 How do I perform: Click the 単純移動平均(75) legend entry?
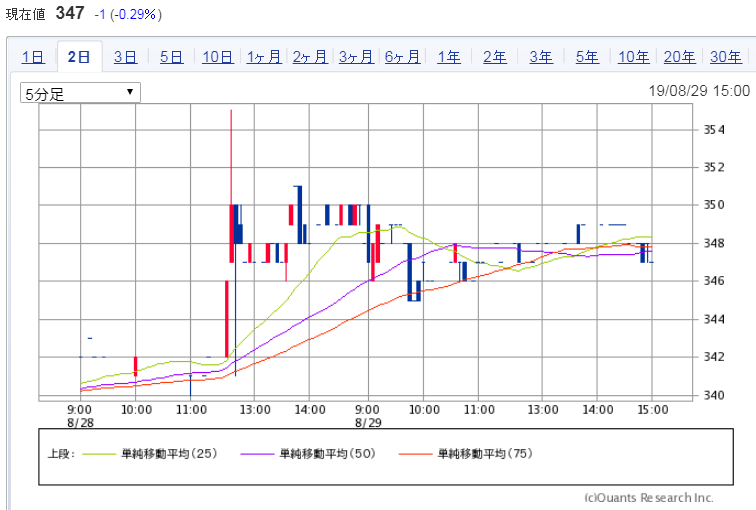[485, 454]
